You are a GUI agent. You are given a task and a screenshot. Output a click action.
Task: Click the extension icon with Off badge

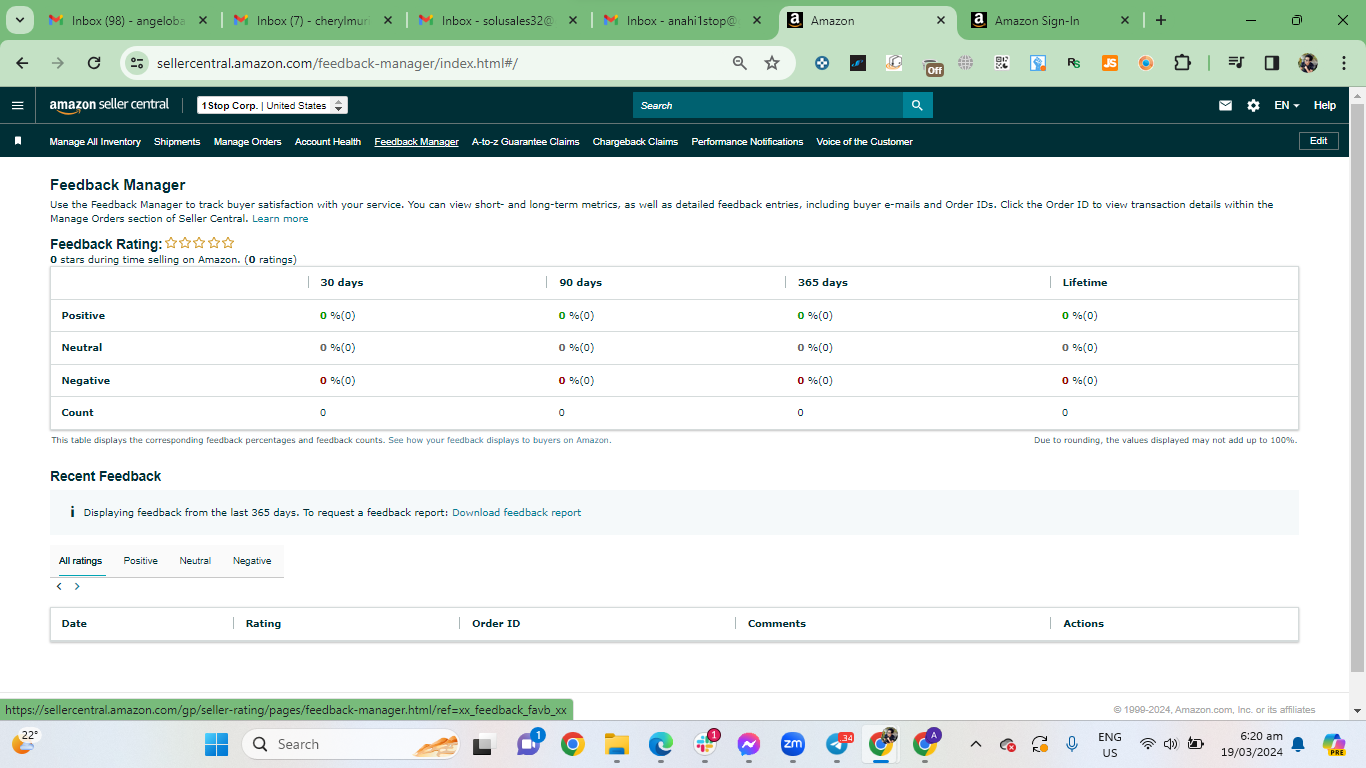pyautogui.click(x=932, y=65)
